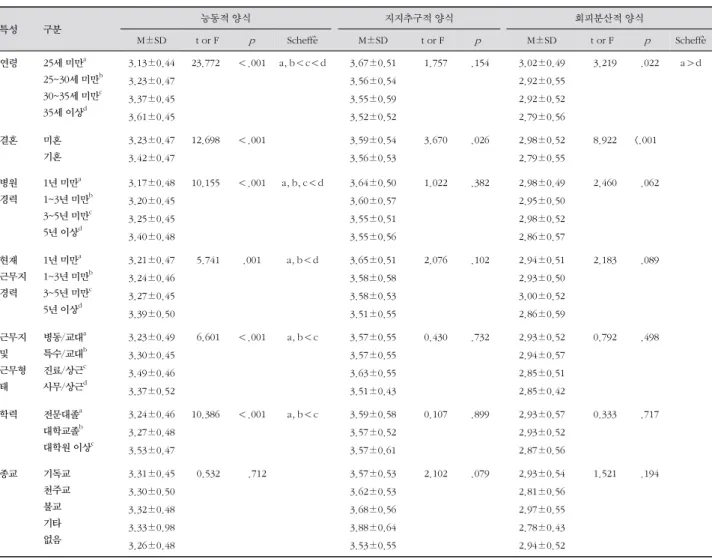Select the '전문대졸' row label
Image resolution: width=712 pixels, height=559 pixels.
[63, 414]
